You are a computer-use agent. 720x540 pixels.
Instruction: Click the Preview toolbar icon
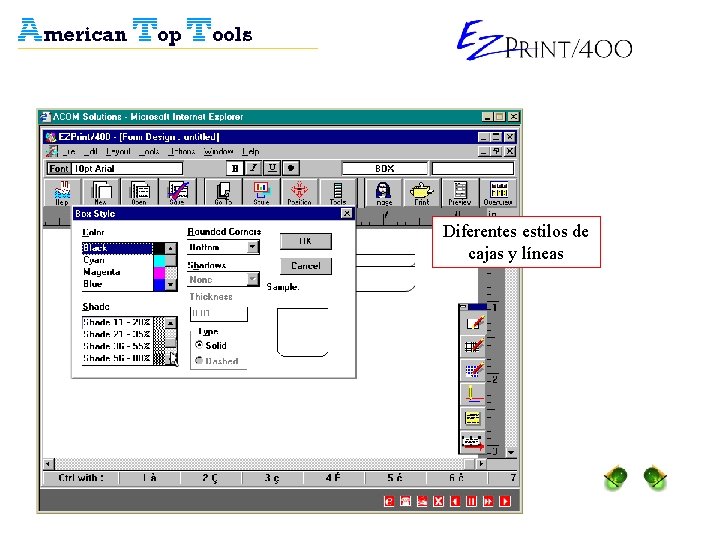pyautogui.click(x=460, y=192)
